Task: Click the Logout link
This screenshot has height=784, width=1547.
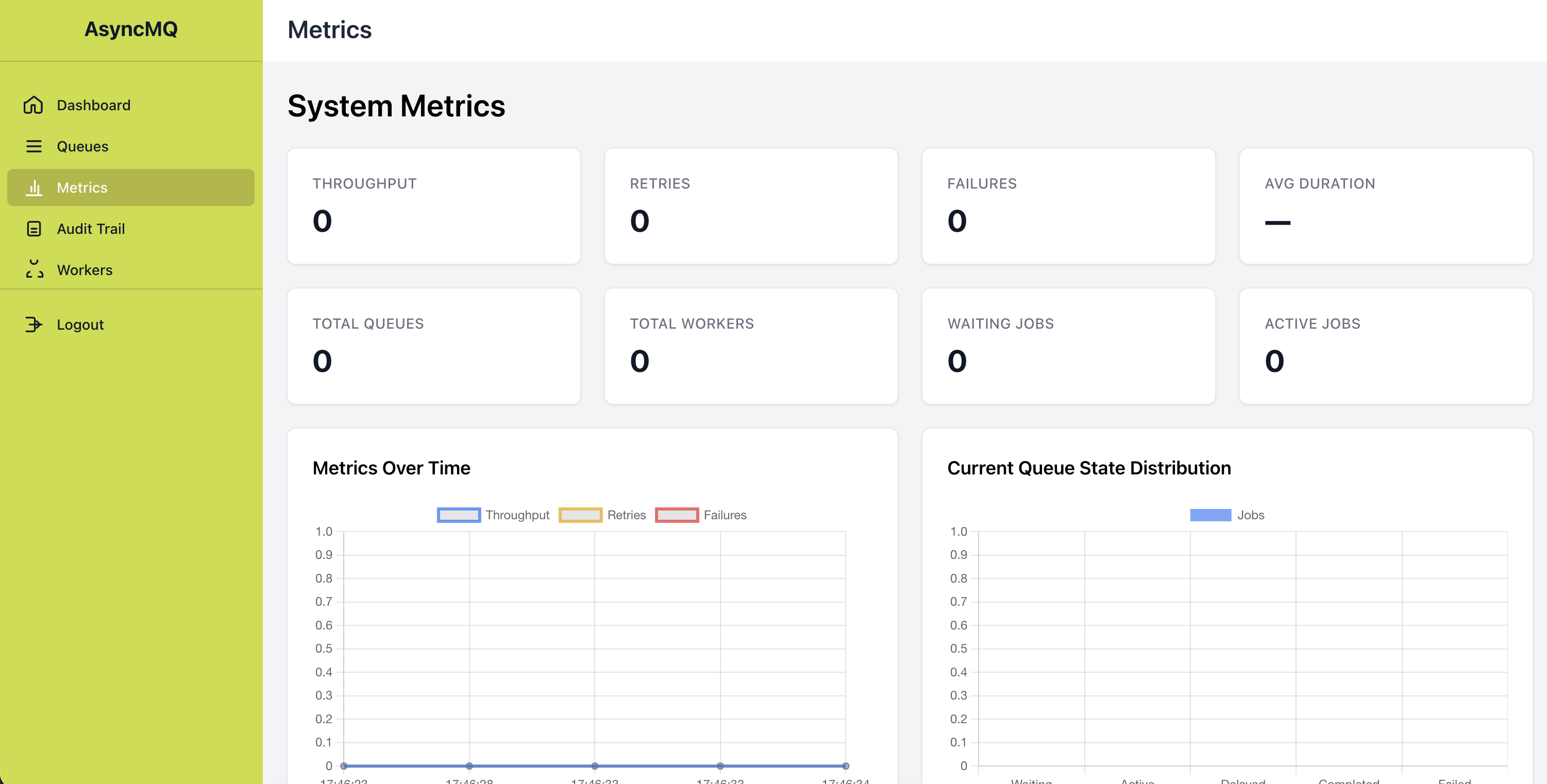Action: tap(80, 324)
